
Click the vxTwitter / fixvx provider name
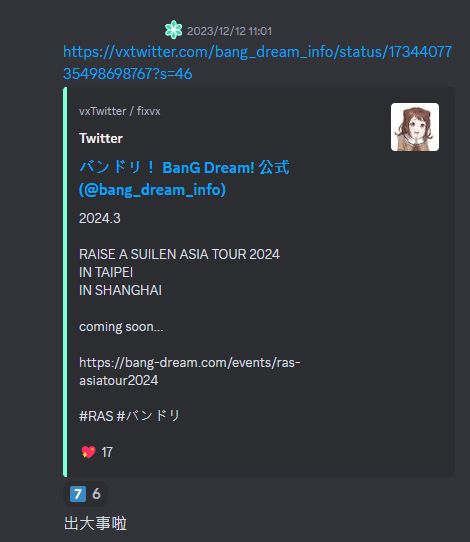pos(120,111)
